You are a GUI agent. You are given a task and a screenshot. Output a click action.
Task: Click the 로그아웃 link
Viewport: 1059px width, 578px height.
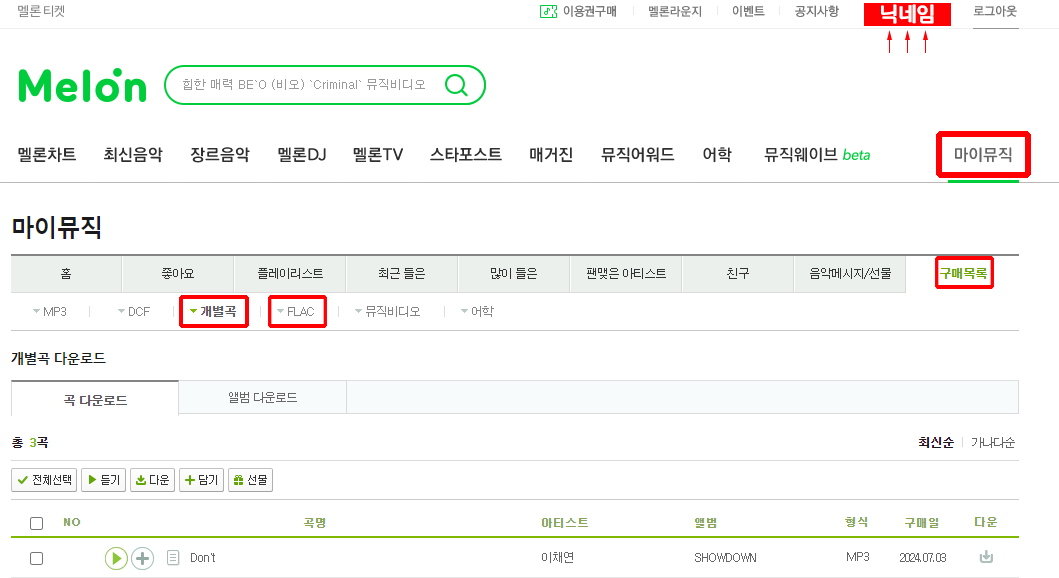pos(995,11)
